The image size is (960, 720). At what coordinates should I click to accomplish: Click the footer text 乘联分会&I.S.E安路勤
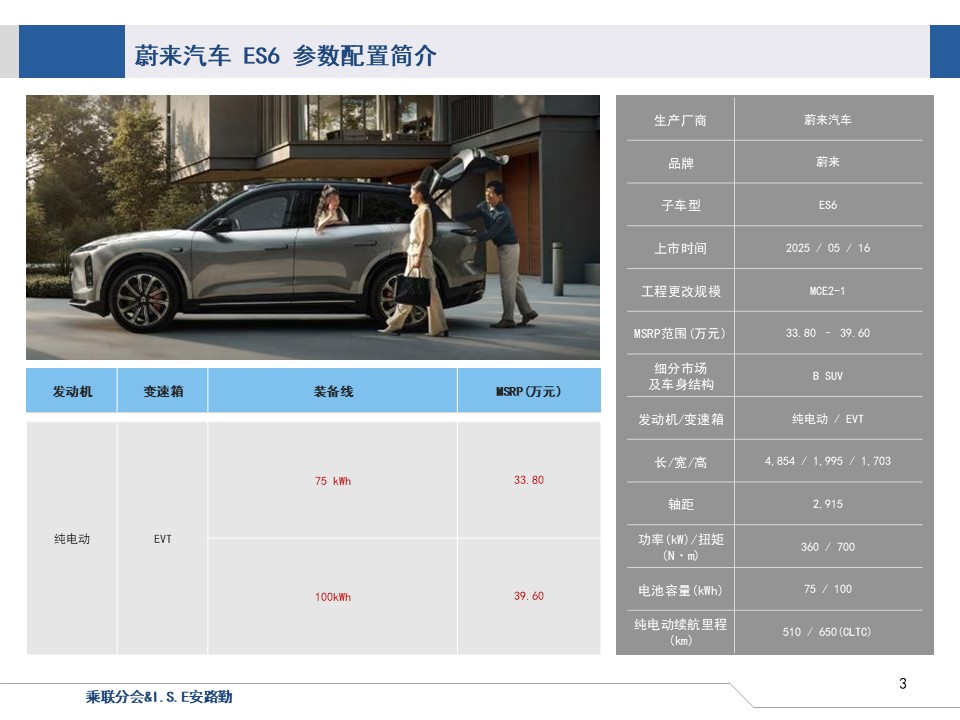(159, 697)
